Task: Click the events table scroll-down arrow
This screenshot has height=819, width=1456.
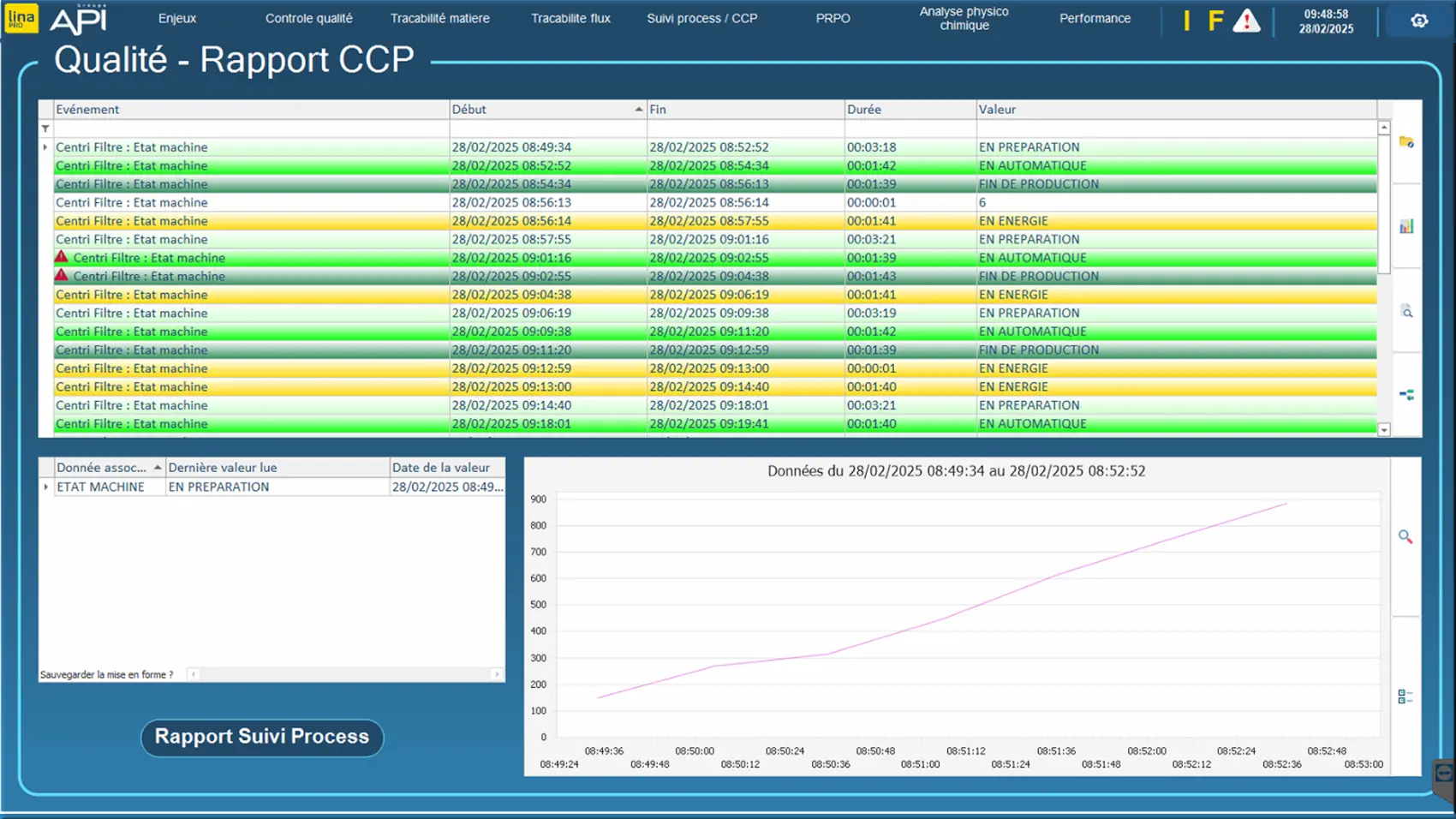Action: [x=1384, y=430]
